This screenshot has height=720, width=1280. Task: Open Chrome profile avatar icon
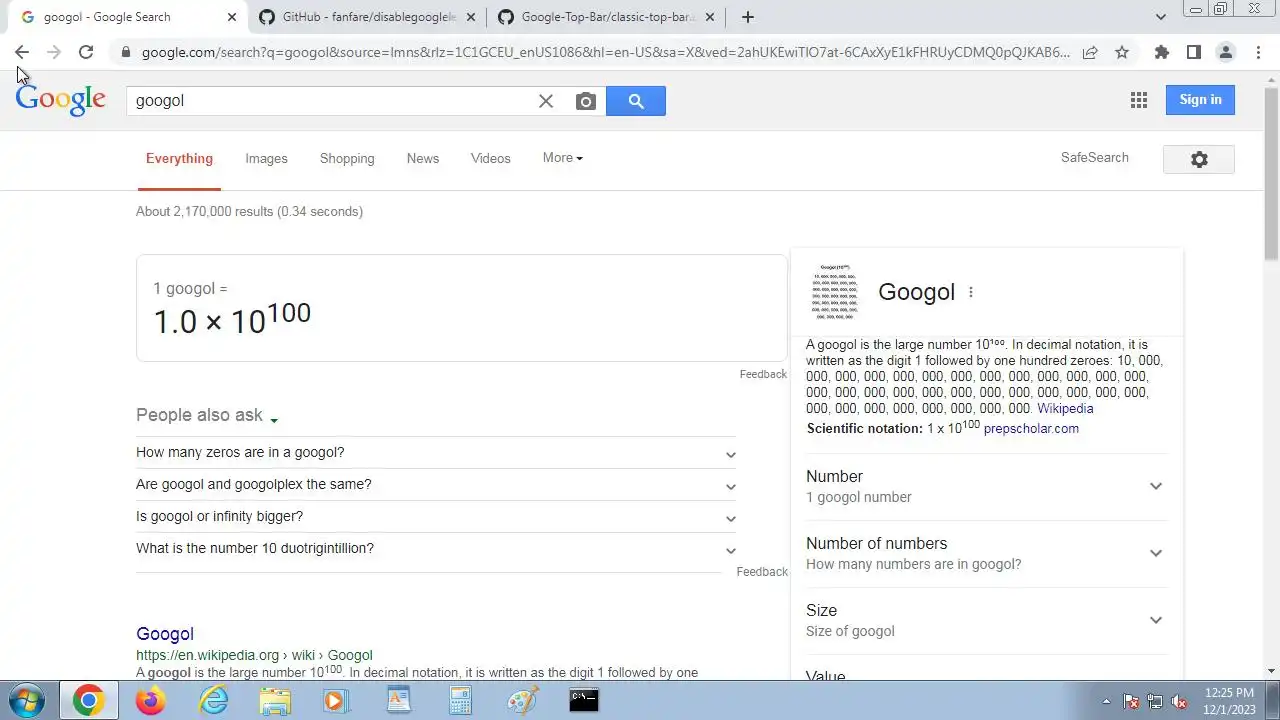click(1225, 52)
